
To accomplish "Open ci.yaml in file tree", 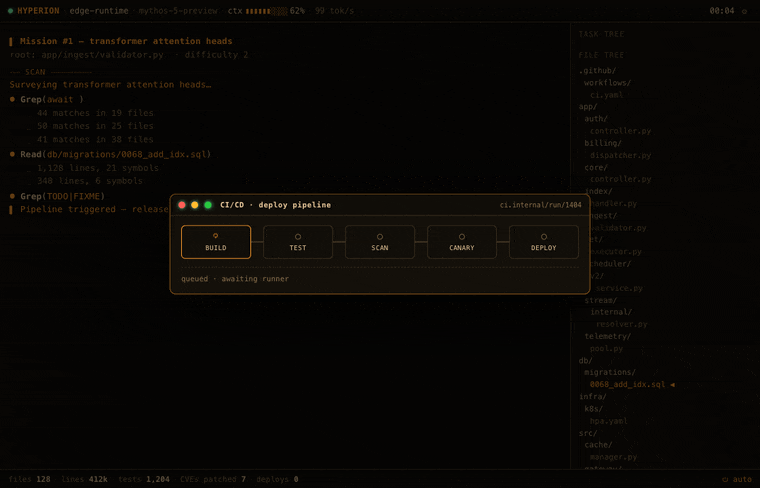I will click(x=606, y=95).
